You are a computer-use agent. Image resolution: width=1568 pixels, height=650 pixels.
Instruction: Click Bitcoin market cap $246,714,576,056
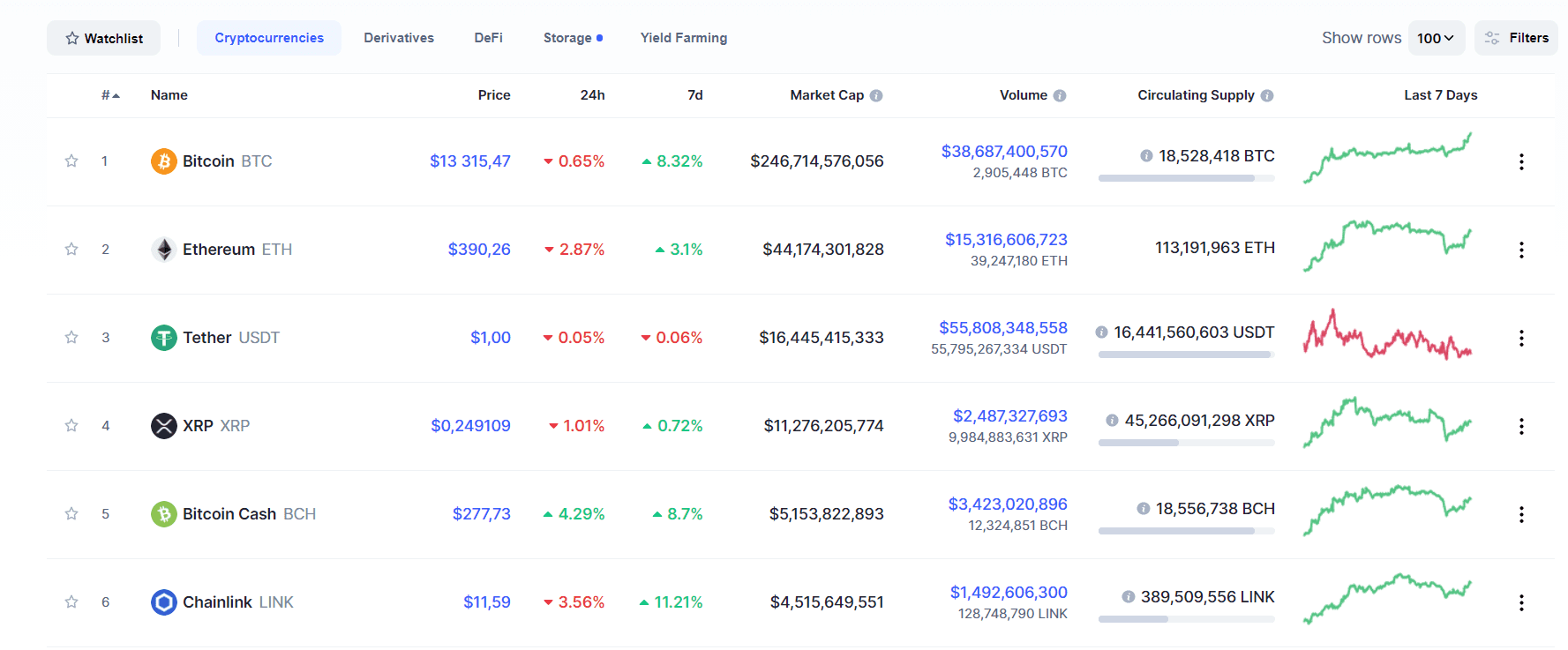pyautogui.click(x=817, y=161)
